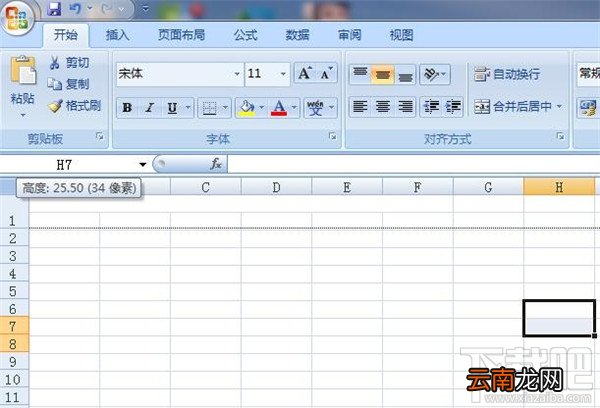600x408 pixels.
Task: Expand the 合并后居中 dropdown arrow
Action: pyautogui.click(x=559, y=106)
